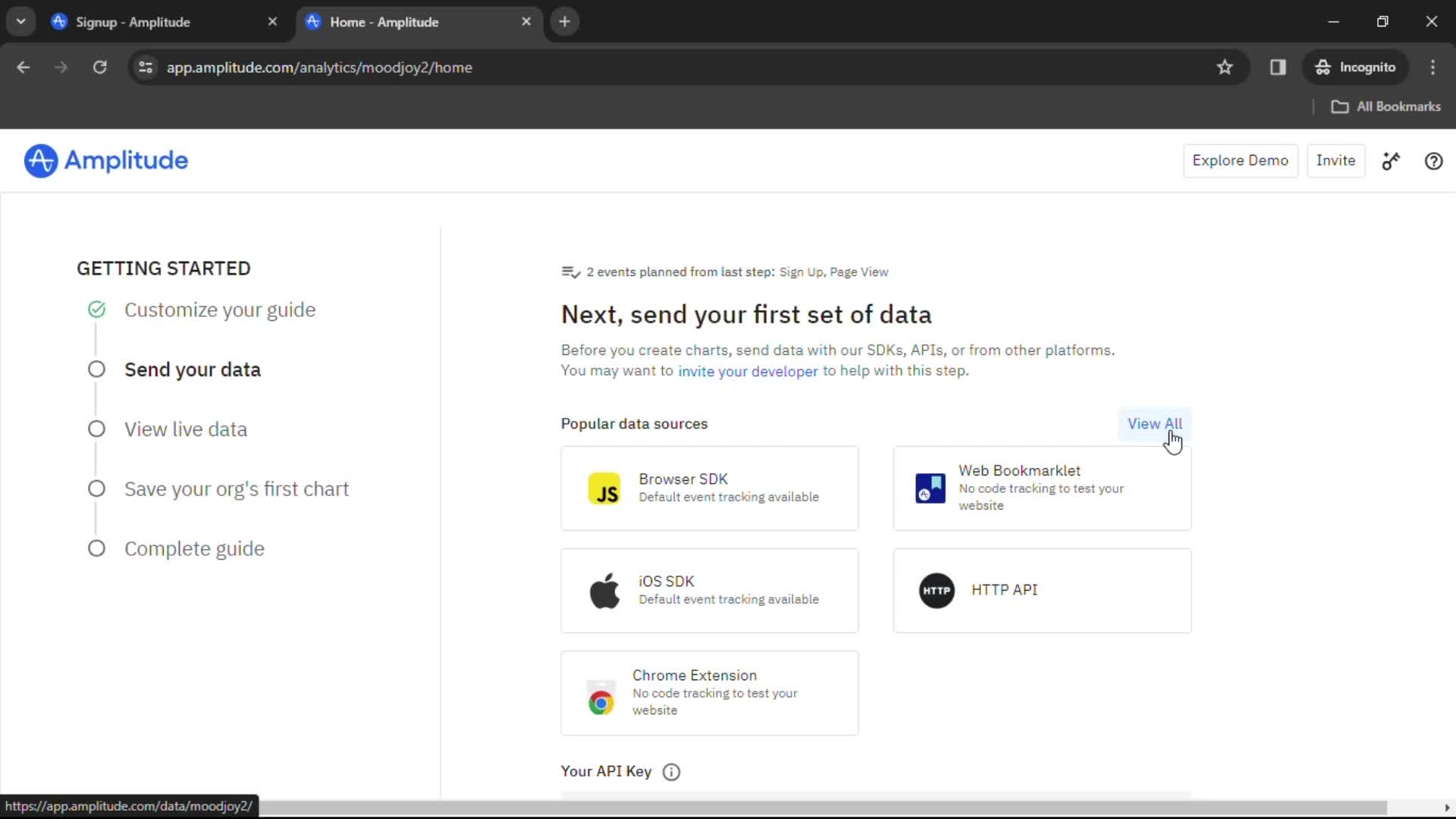Select the Browser SDK card
This screenshot has height=819, width=1456.
coord(709,488)
